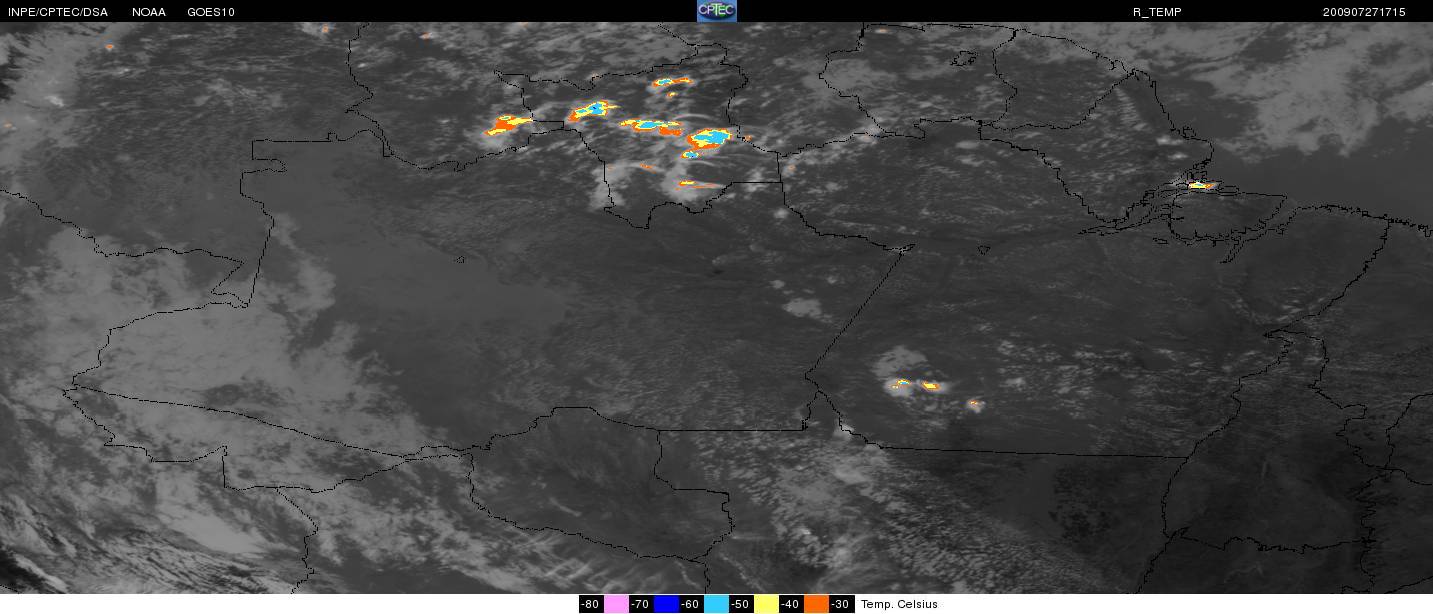The height and width of the screenshot is (614, 1433).
Task: Click the -40 legend label
Action: point(791,604)
